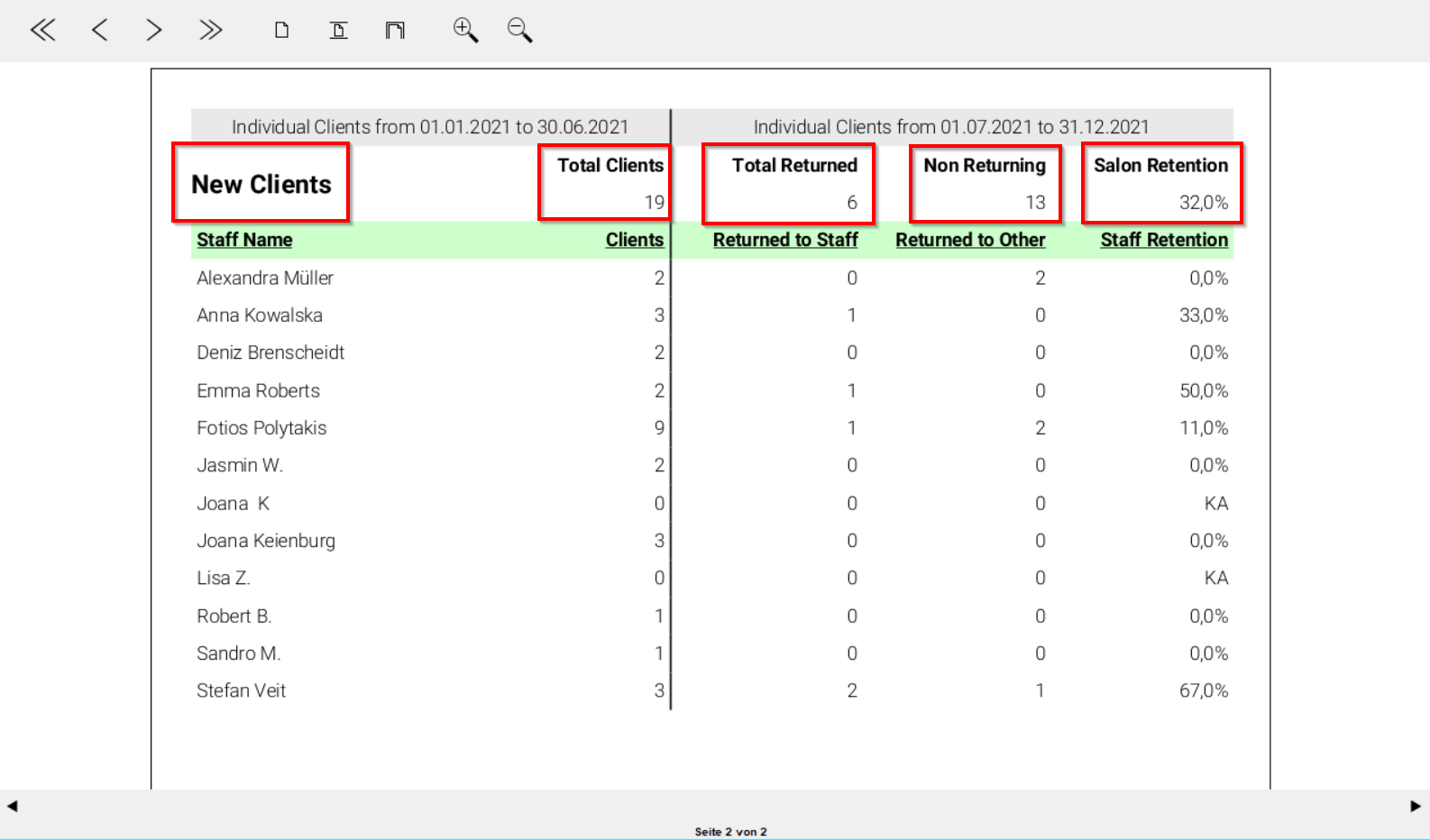Click the Stefan Veit staff name

click(241, 690)
